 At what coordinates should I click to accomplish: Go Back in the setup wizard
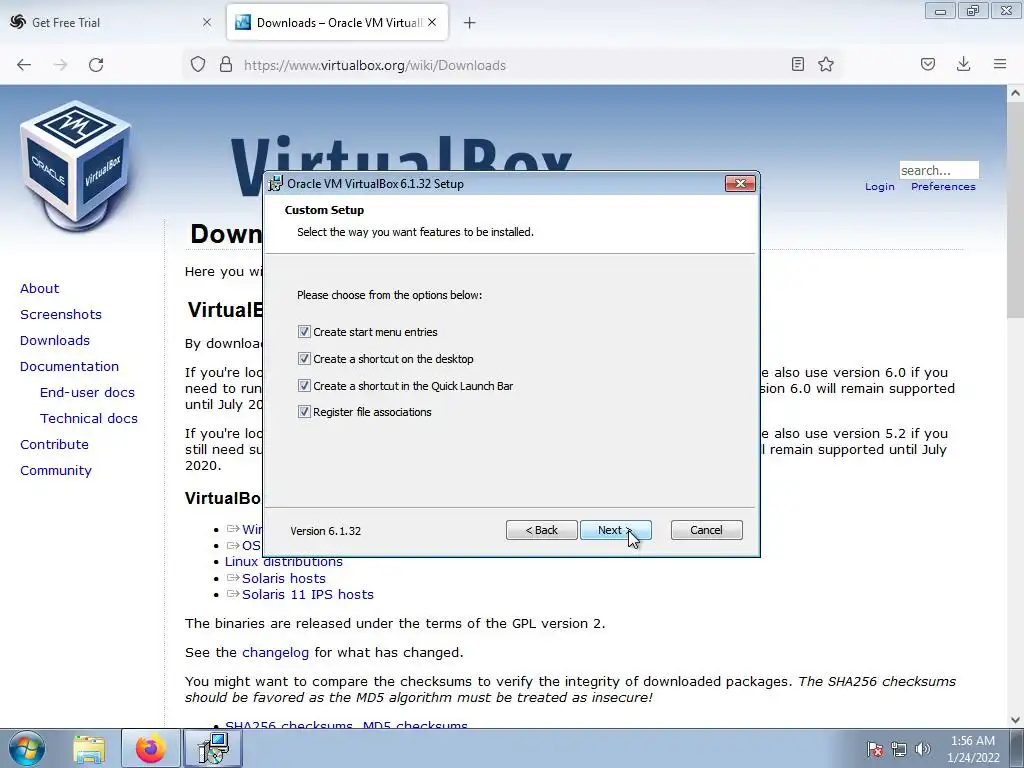(541, 530)
